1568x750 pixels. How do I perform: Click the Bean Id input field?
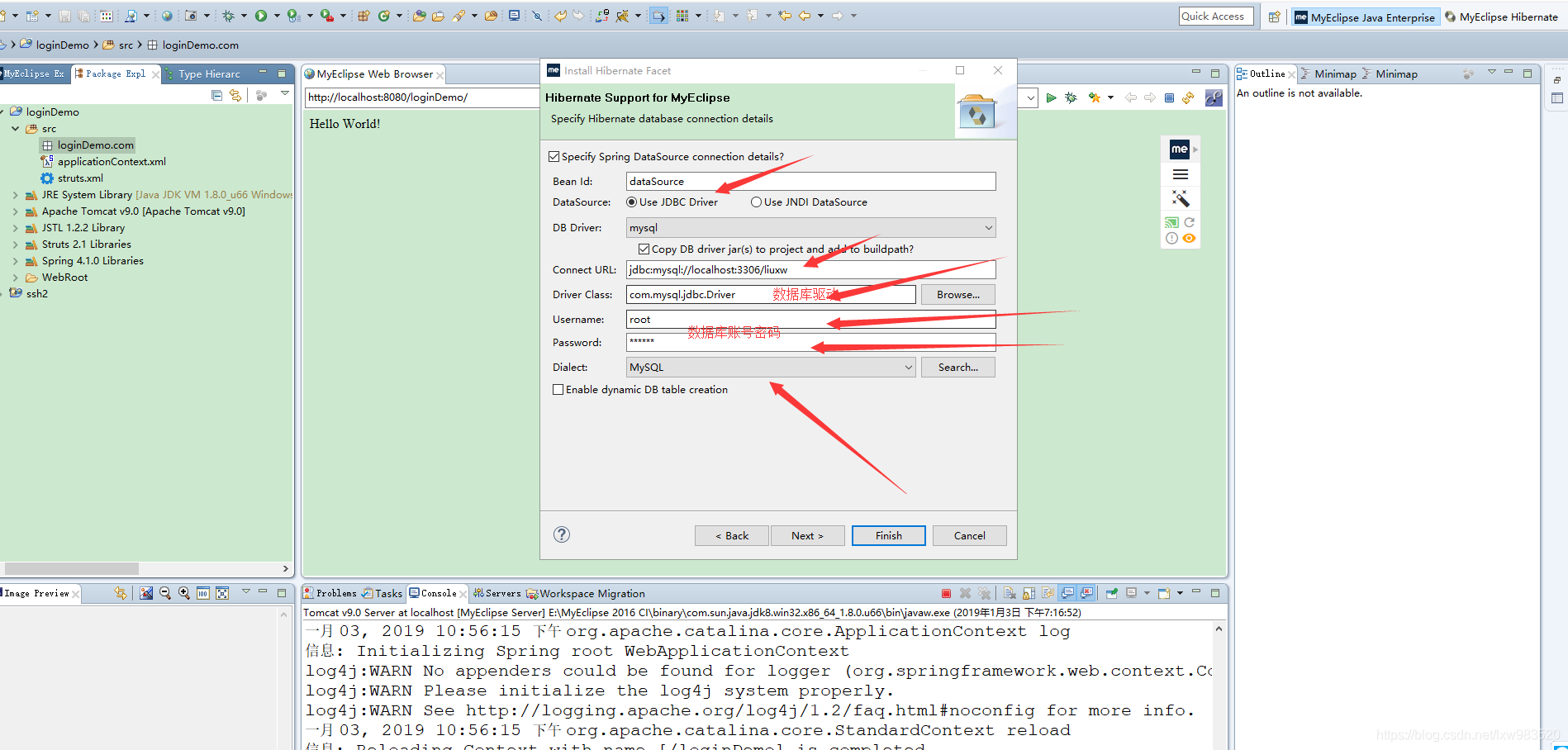(x=810, y=181)
